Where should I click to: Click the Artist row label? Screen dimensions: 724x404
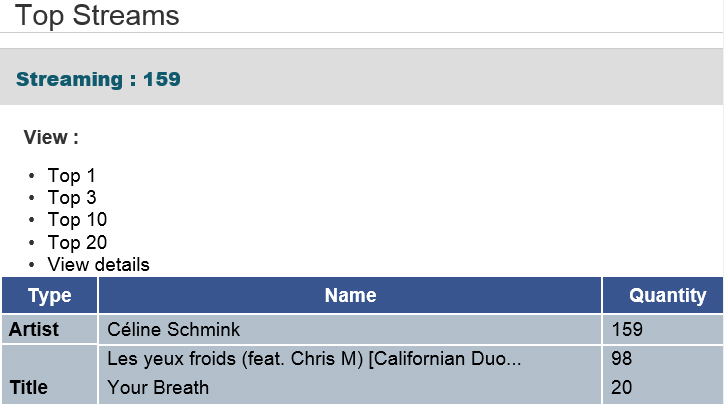[34, 329]
